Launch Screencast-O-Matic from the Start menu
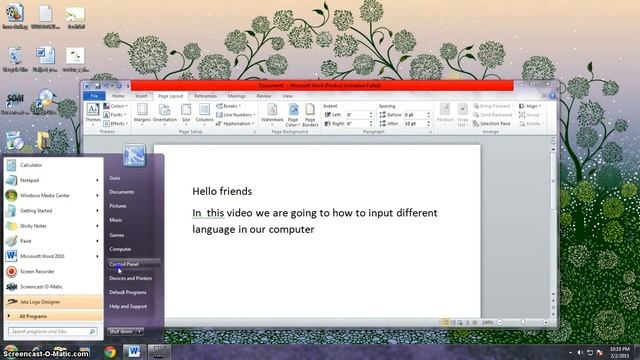This screenshot has width=640, height=360. tap(53, 287)
